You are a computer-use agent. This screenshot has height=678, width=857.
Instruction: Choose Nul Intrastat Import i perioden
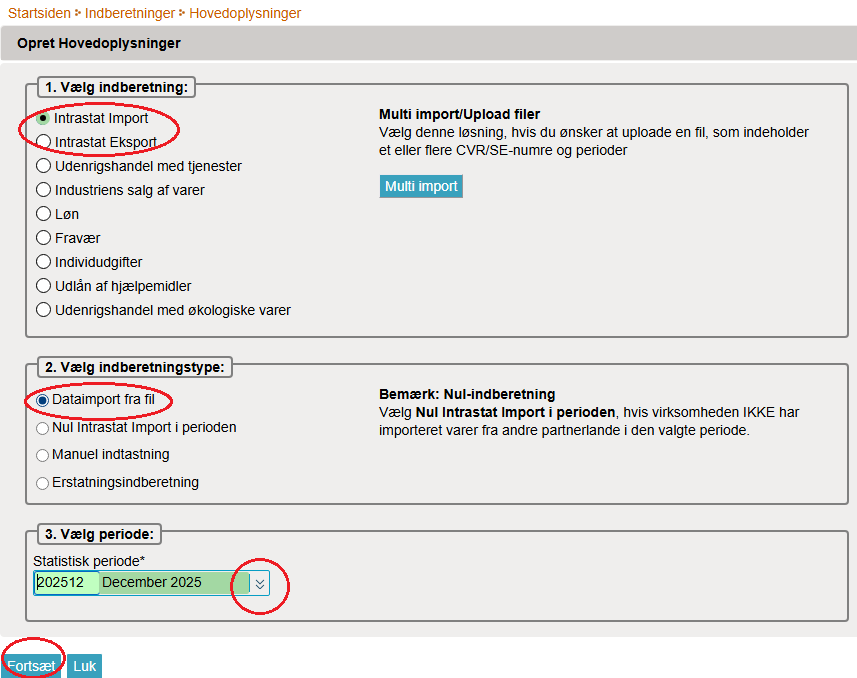pos(42,428)
